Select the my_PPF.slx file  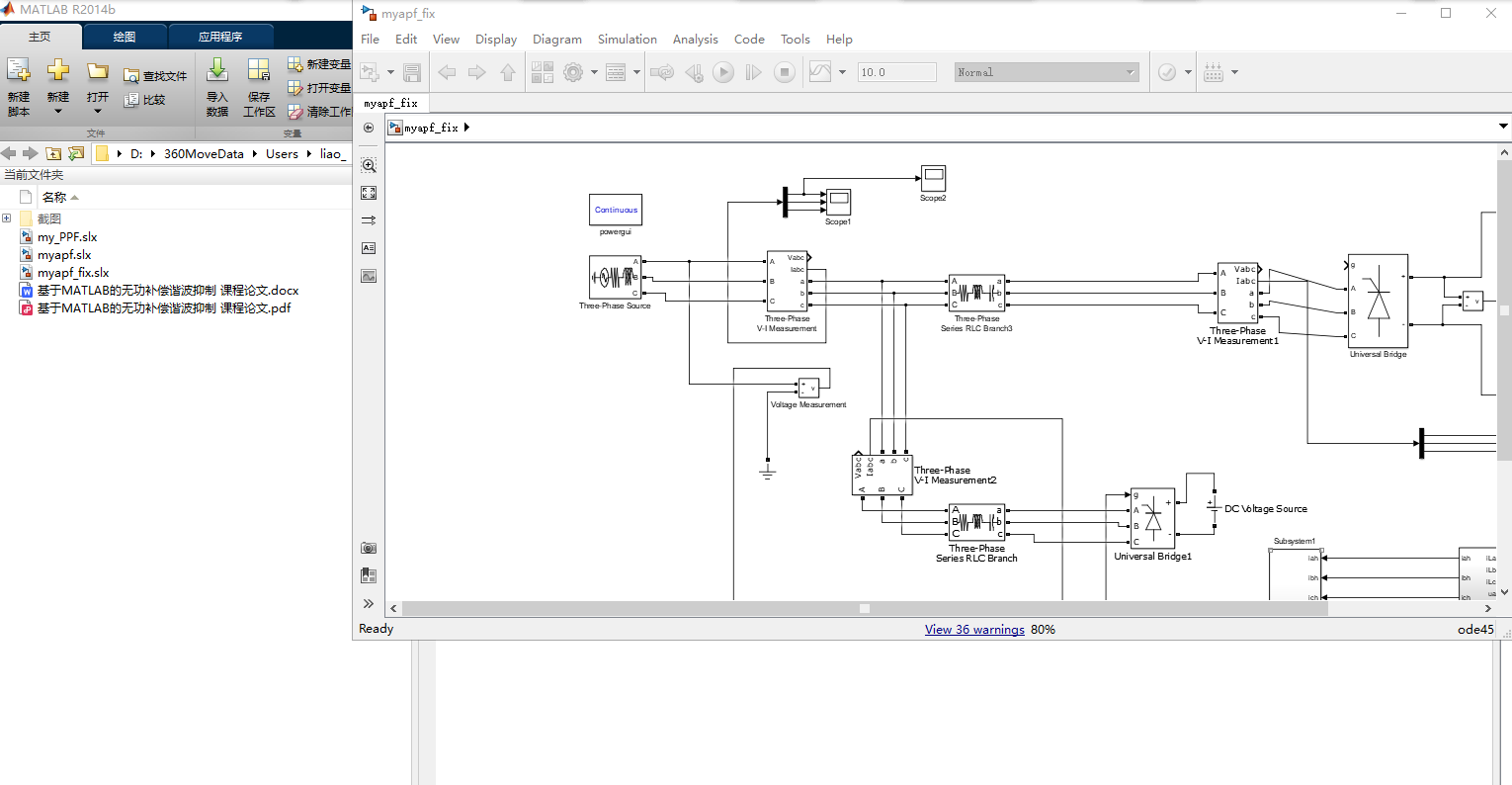coord(67,237)
